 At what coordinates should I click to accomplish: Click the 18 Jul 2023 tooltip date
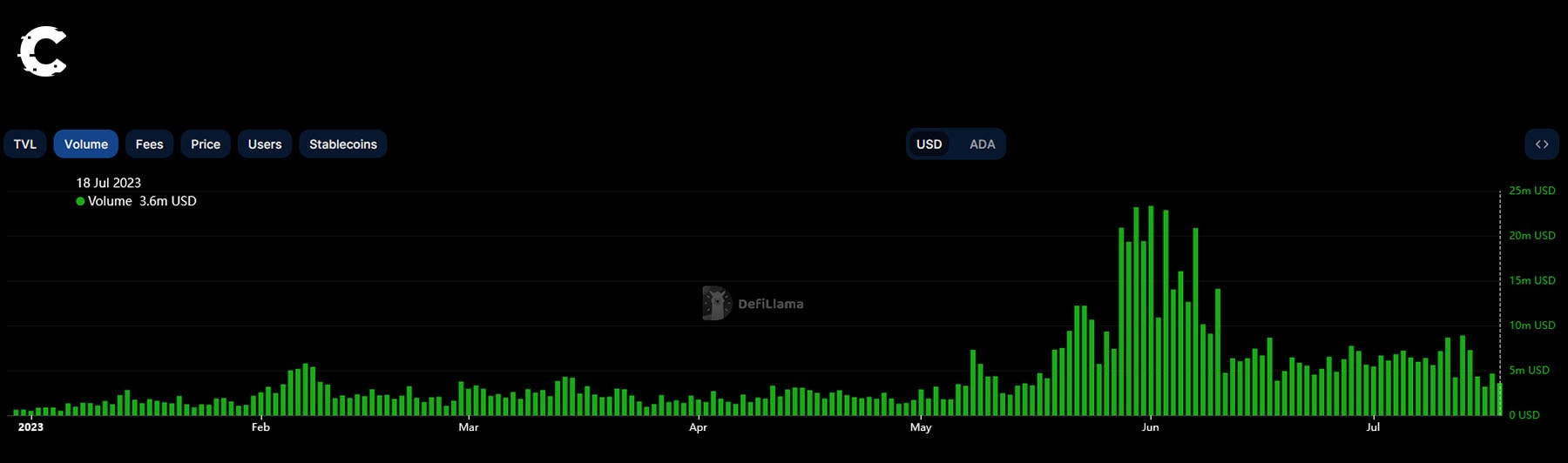tap(108, 183)
